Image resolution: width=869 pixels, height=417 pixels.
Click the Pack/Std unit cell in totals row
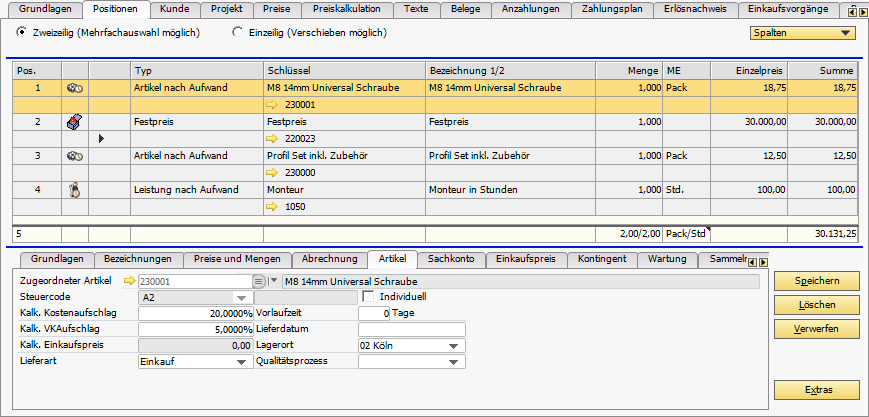pyautogui.click(x=686, y=234)
